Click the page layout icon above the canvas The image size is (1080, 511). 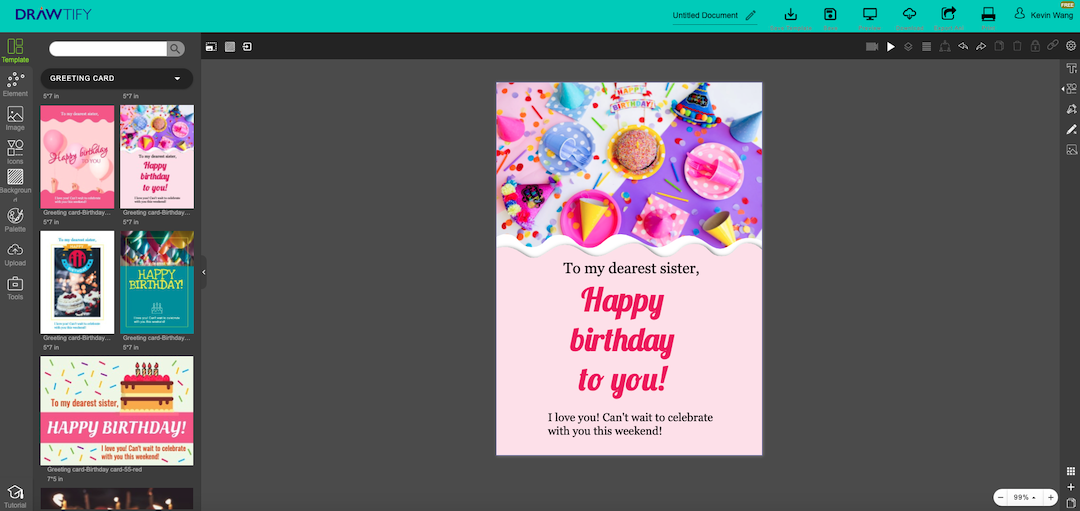coord(211,47)
